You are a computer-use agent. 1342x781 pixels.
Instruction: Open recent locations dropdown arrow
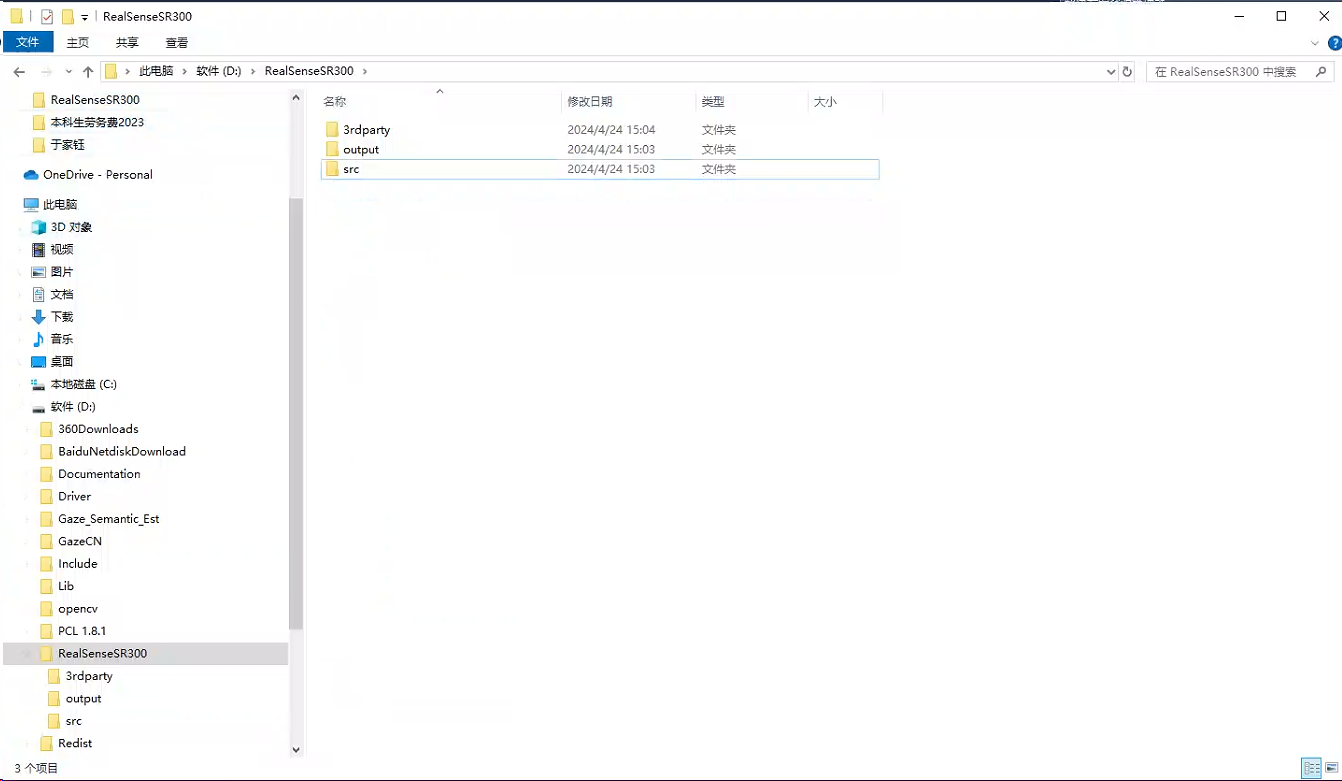(69, 72)
